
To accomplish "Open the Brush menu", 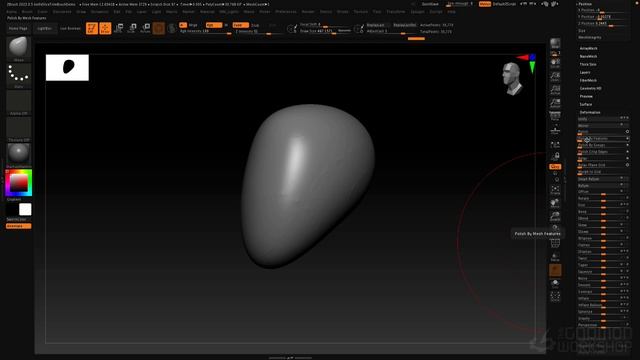I will click(x=27, y=12).
